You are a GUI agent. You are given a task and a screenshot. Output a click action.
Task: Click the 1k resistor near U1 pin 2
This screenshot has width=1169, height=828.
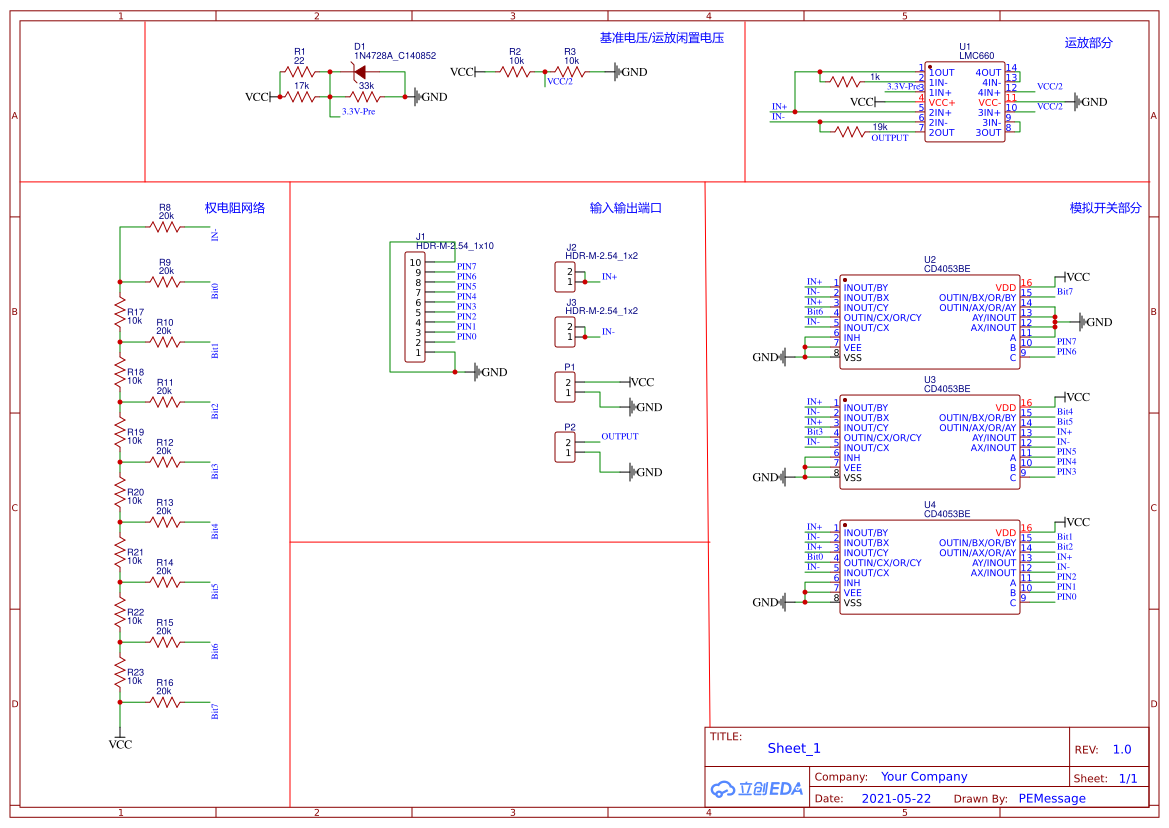[845, 81]
